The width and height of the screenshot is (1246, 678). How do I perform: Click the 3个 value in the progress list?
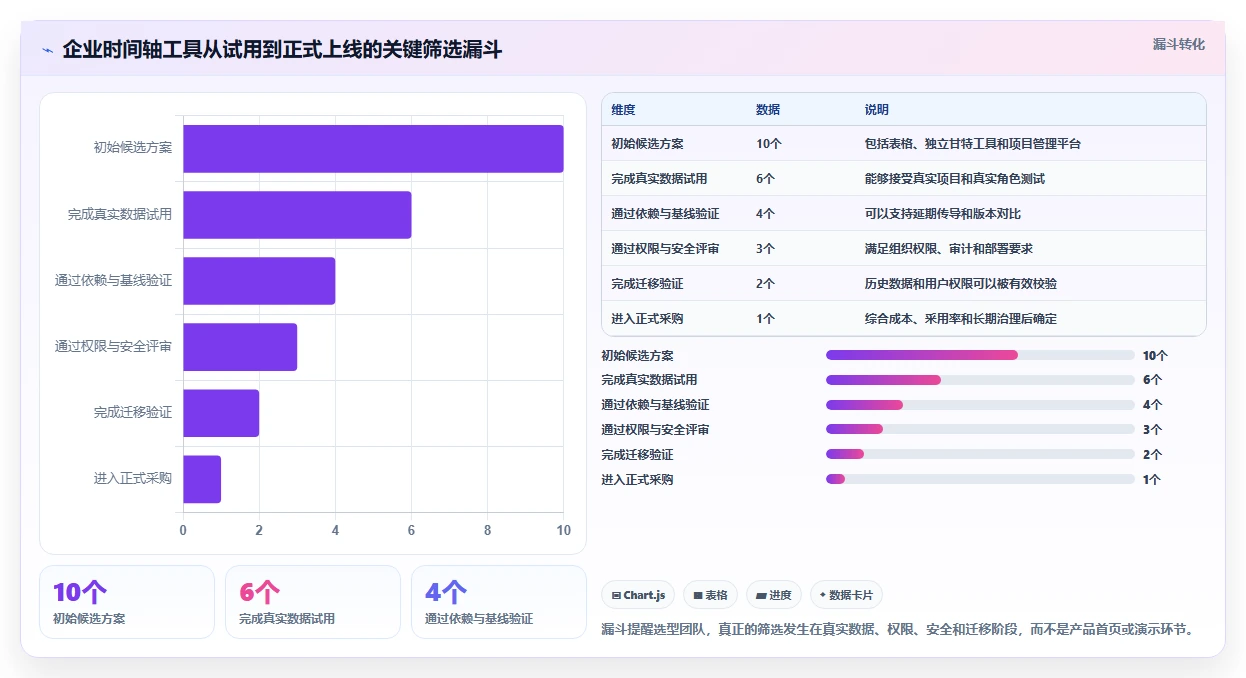click(1152, 430)
